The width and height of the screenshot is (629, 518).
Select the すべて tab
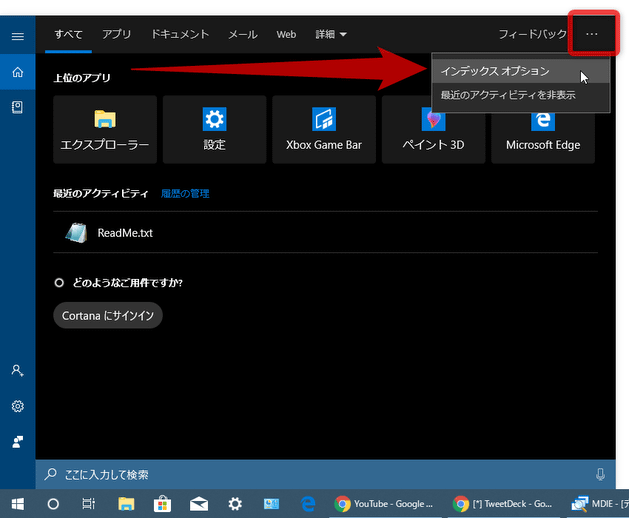pos(68,35)
